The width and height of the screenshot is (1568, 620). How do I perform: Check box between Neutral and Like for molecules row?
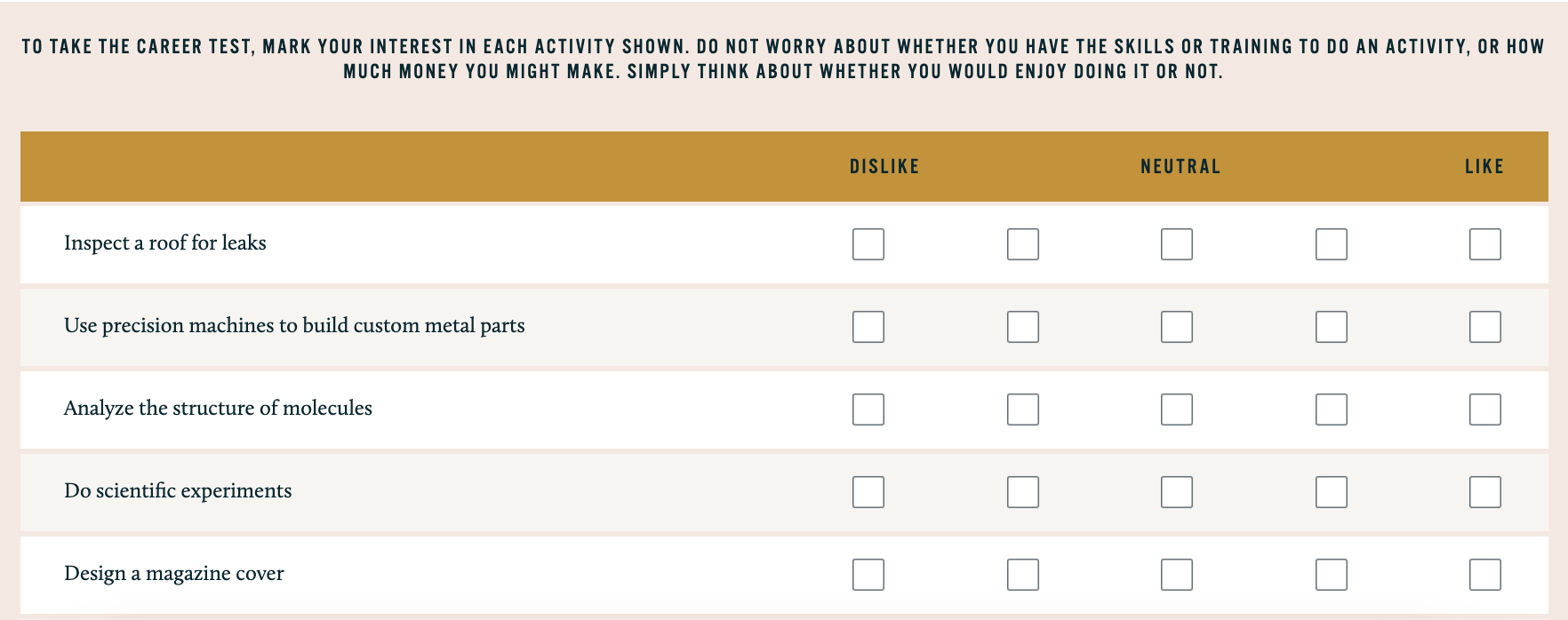click(1332, 409)
